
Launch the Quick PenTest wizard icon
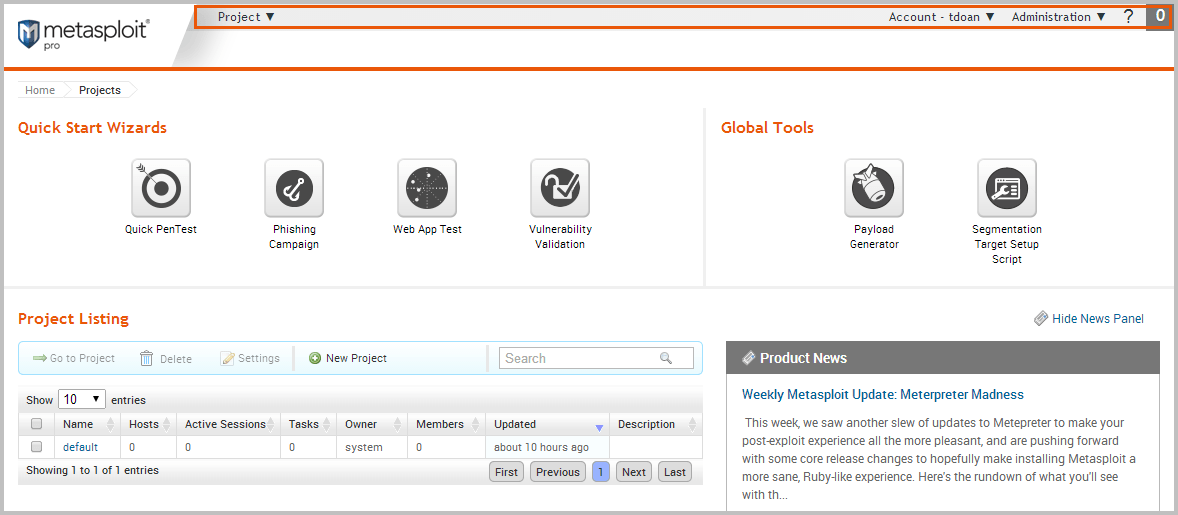point(161,188)
